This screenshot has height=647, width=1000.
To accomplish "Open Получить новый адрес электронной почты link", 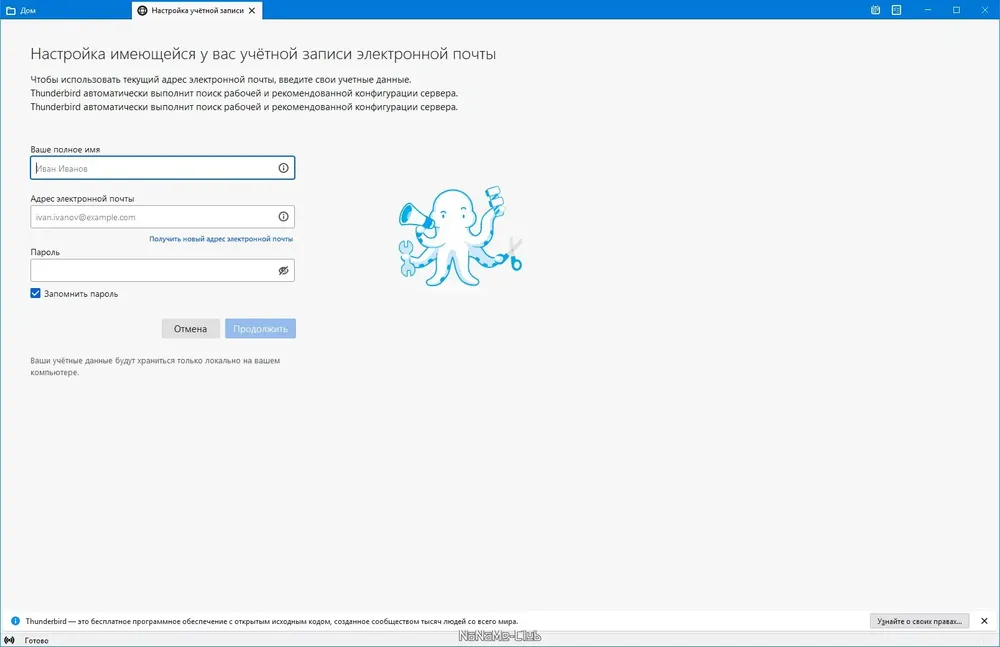I will (221, 239).
